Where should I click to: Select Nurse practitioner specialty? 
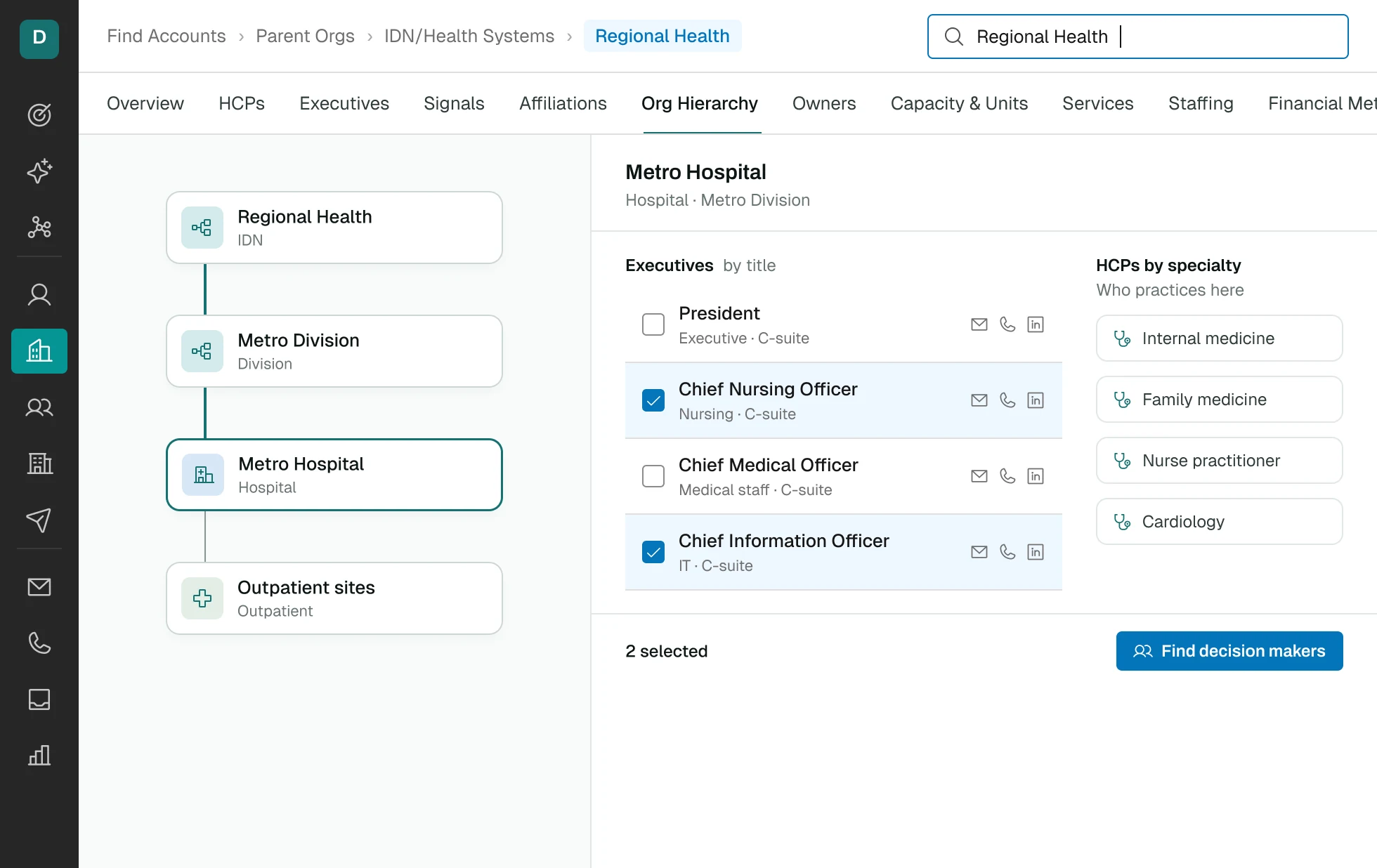(x=1220, y=461)
